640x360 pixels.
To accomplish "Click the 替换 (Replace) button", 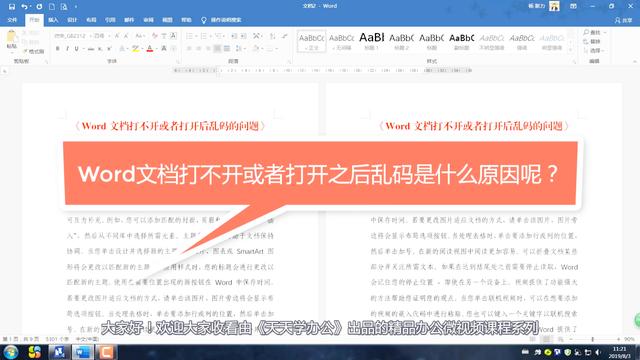I will pos(593,41).
